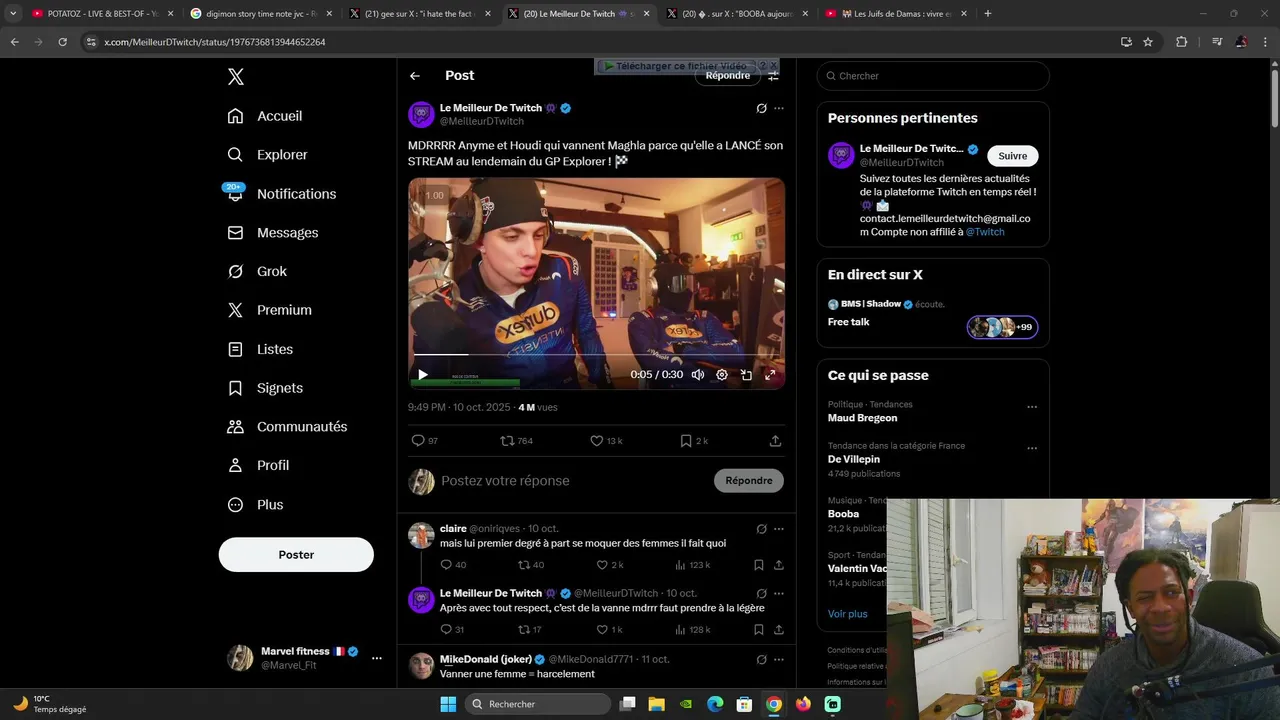Open more options on main post
The width and height of the screenshot is (1280, 720).
tap(779, 108)
